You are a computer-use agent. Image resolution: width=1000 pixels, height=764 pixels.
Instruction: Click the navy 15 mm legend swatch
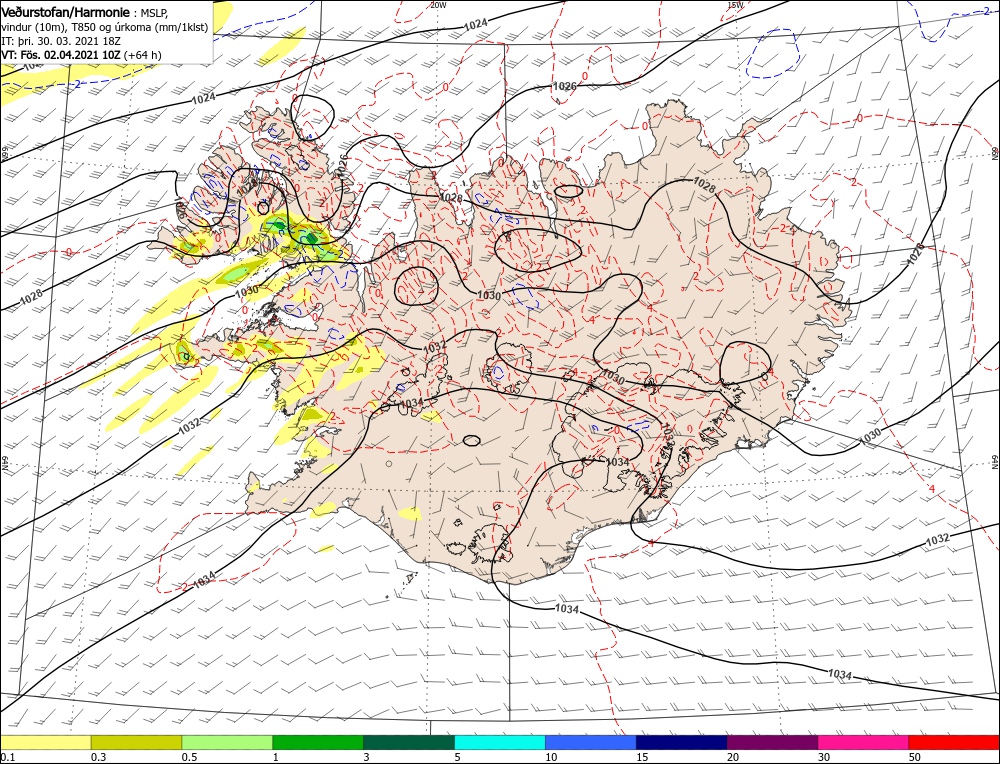(x=682, y=742)
